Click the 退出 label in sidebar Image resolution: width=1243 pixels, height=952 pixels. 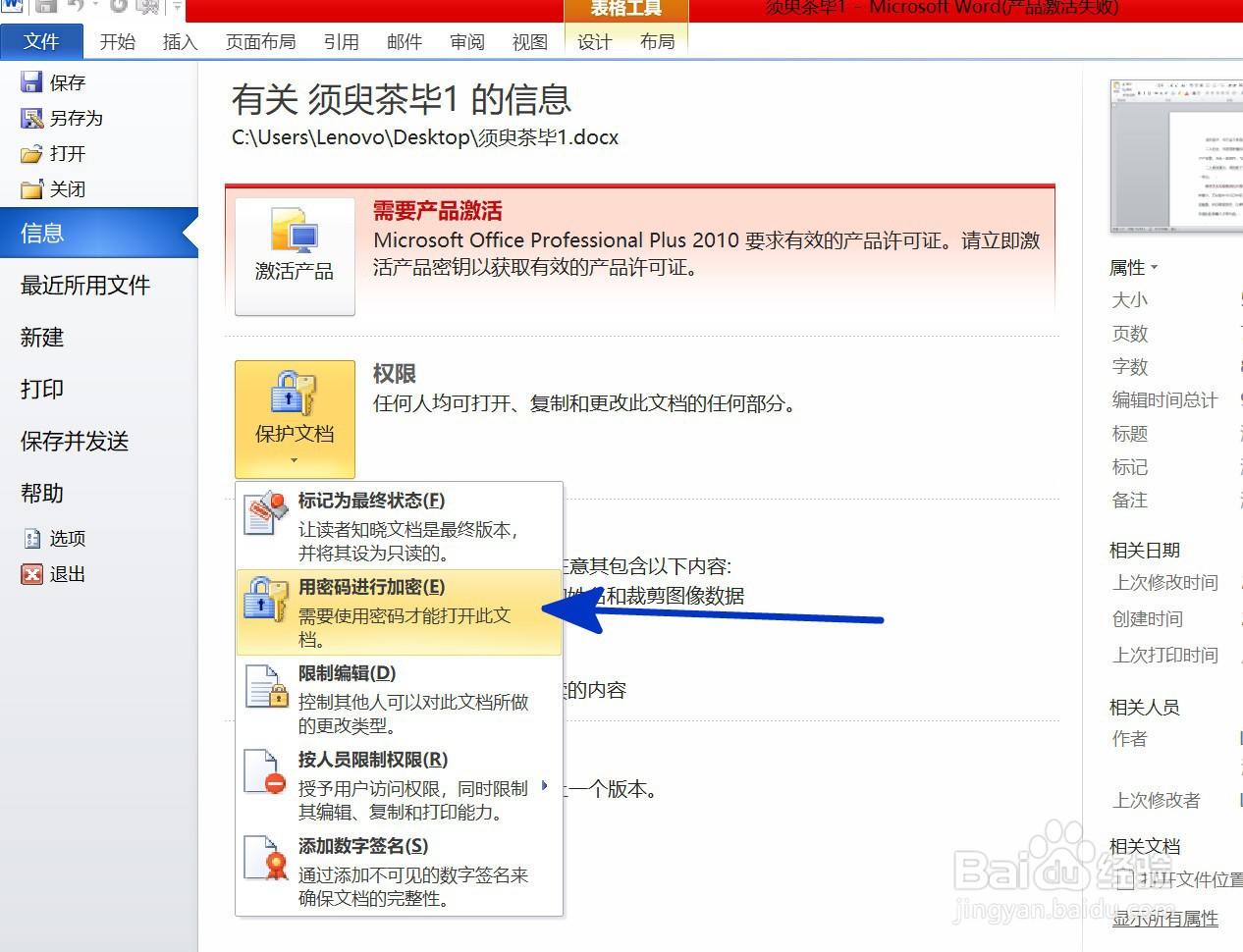click(68, 574)
